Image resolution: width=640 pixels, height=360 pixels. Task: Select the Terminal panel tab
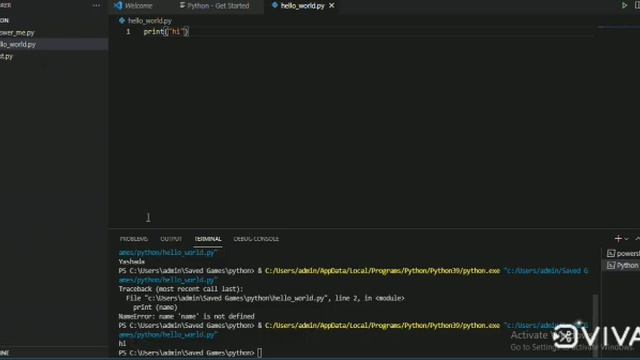click(x=208, y=239)
